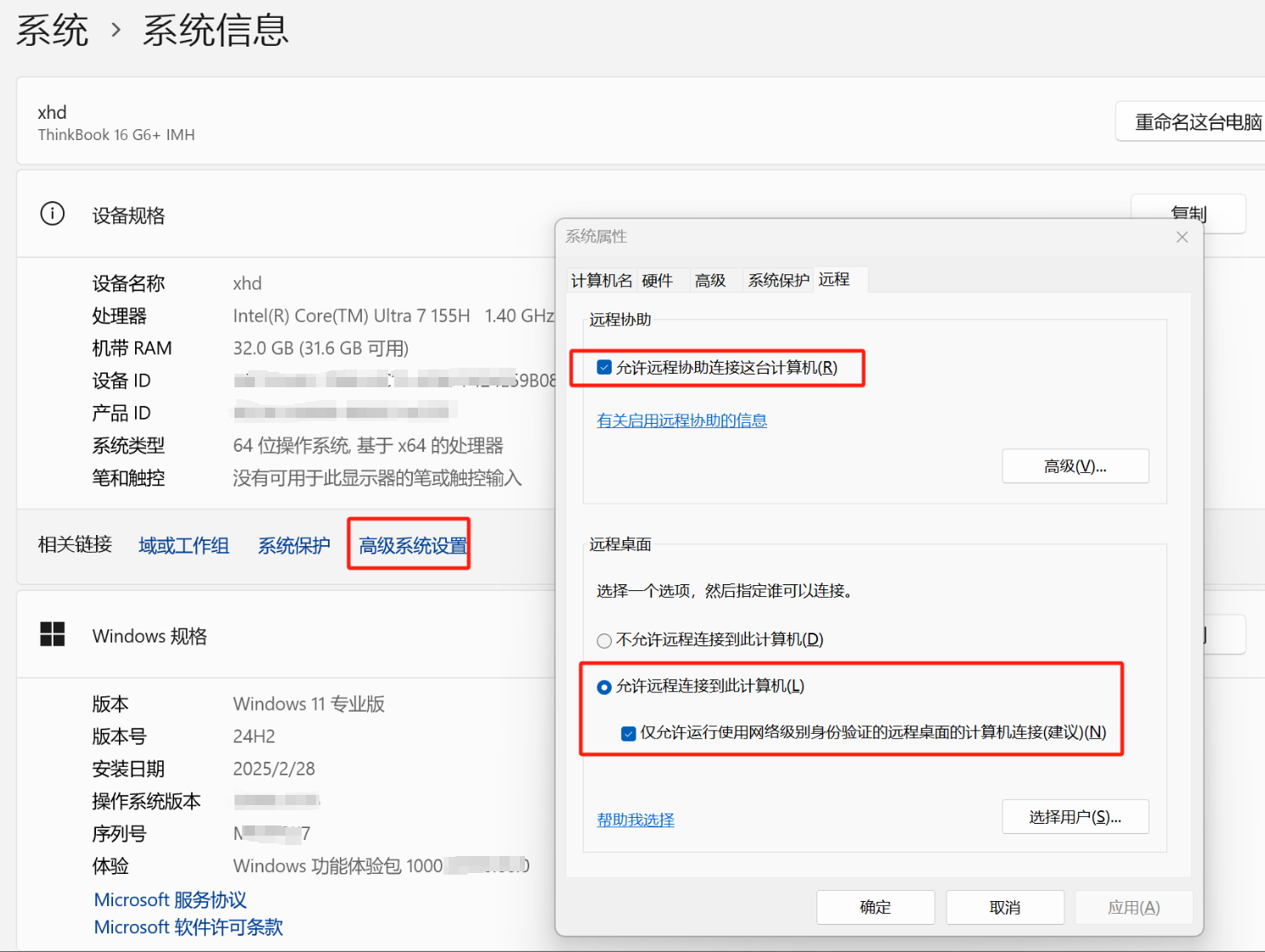
Task: Click the 高级(V)... button
Action: (x=1076, y=466)
